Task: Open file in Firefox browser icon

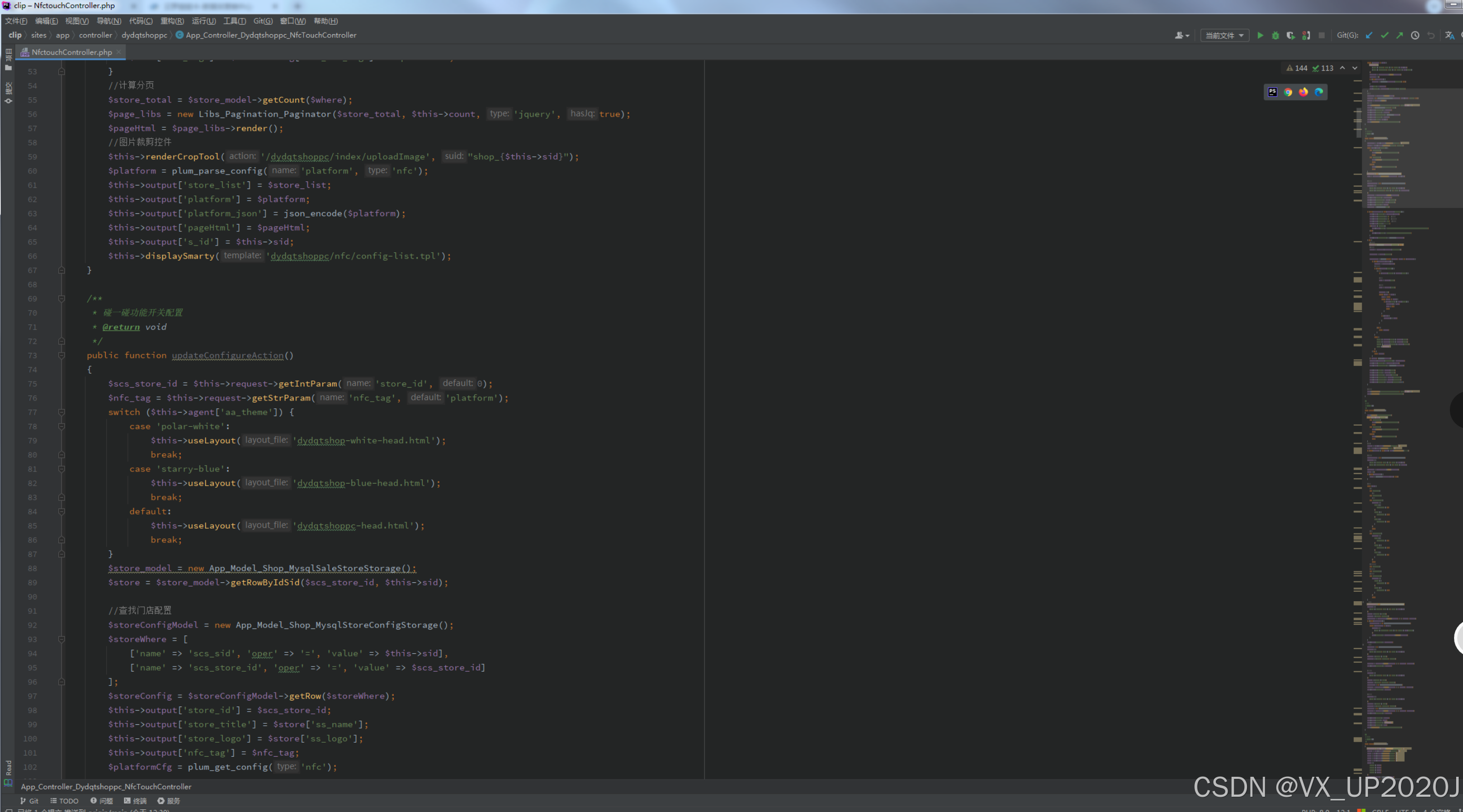Action: pos(1303,92)
